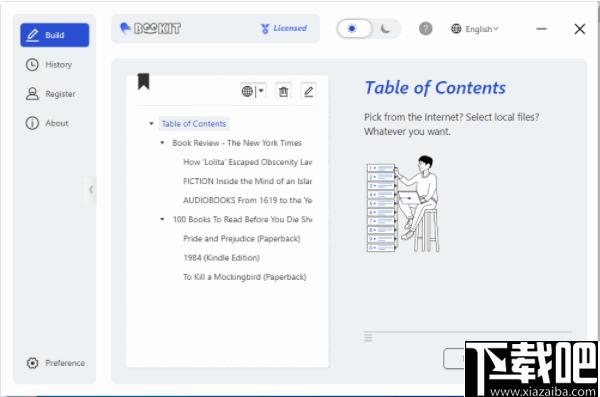Collapse the sidebar with arrow handle

coord(91,190)
